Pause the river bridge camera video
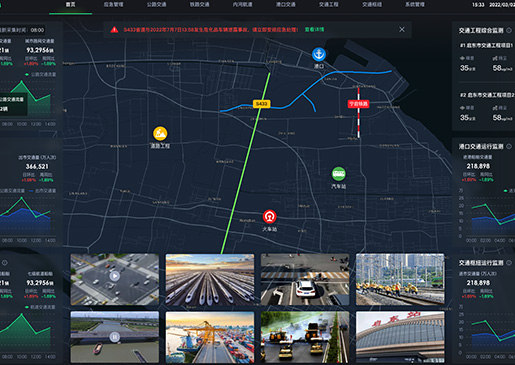This screenshot has height=365, width=515. [x=115, y=337]
